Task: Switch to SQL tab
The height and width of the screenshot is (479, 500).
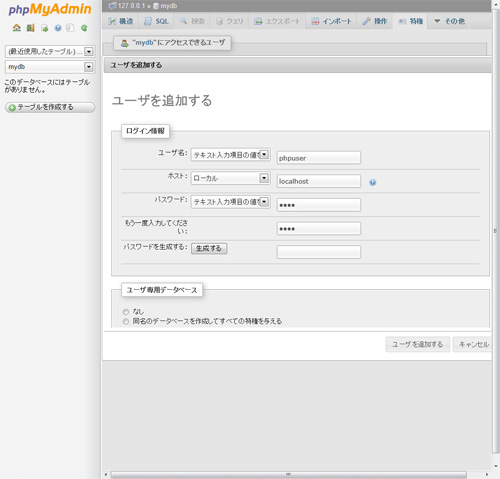Action: (156, 21)
